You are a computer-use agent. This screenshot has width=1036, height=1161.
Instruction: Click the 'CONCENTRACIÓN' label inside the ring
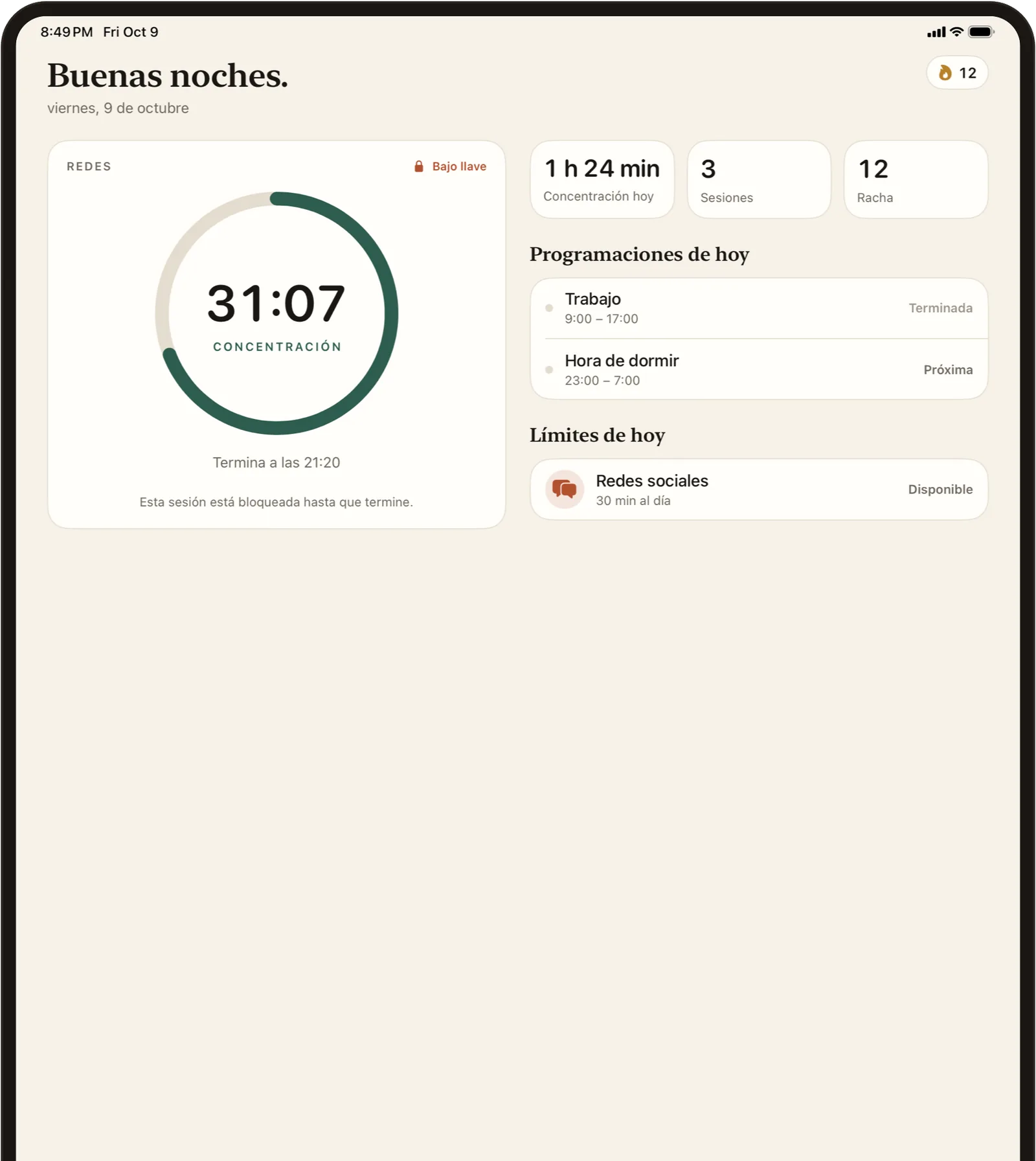[277, 347]
